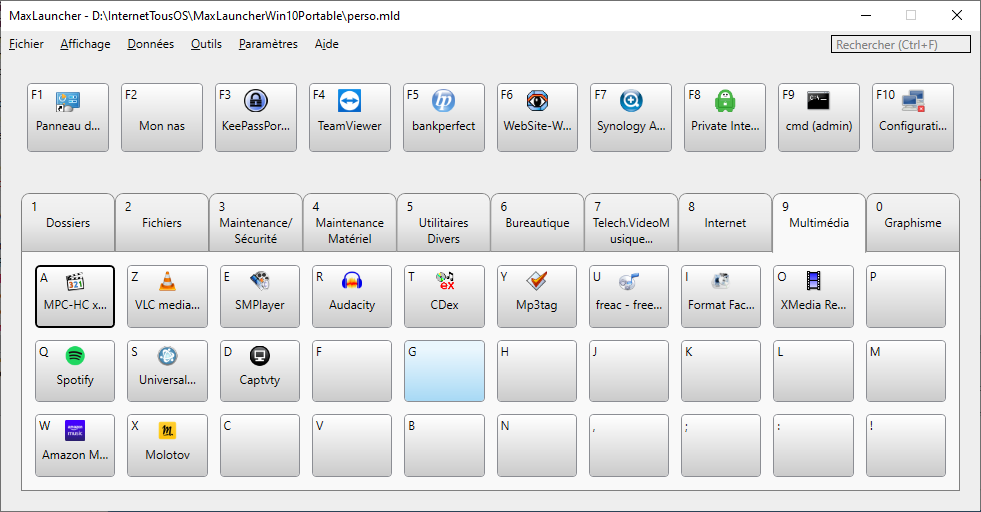Select the empty N key button

pos(537,445)
